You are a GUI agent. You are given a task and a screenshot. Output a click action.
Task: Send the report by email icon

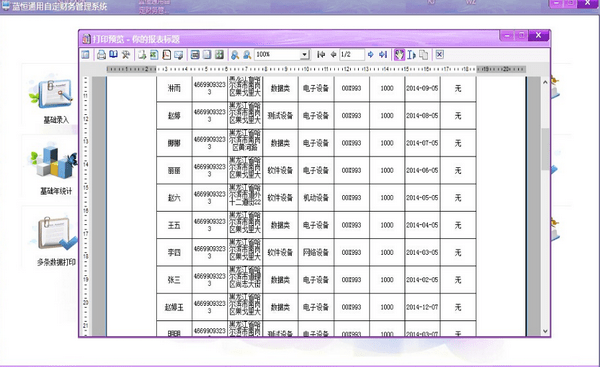coord(179,55)
